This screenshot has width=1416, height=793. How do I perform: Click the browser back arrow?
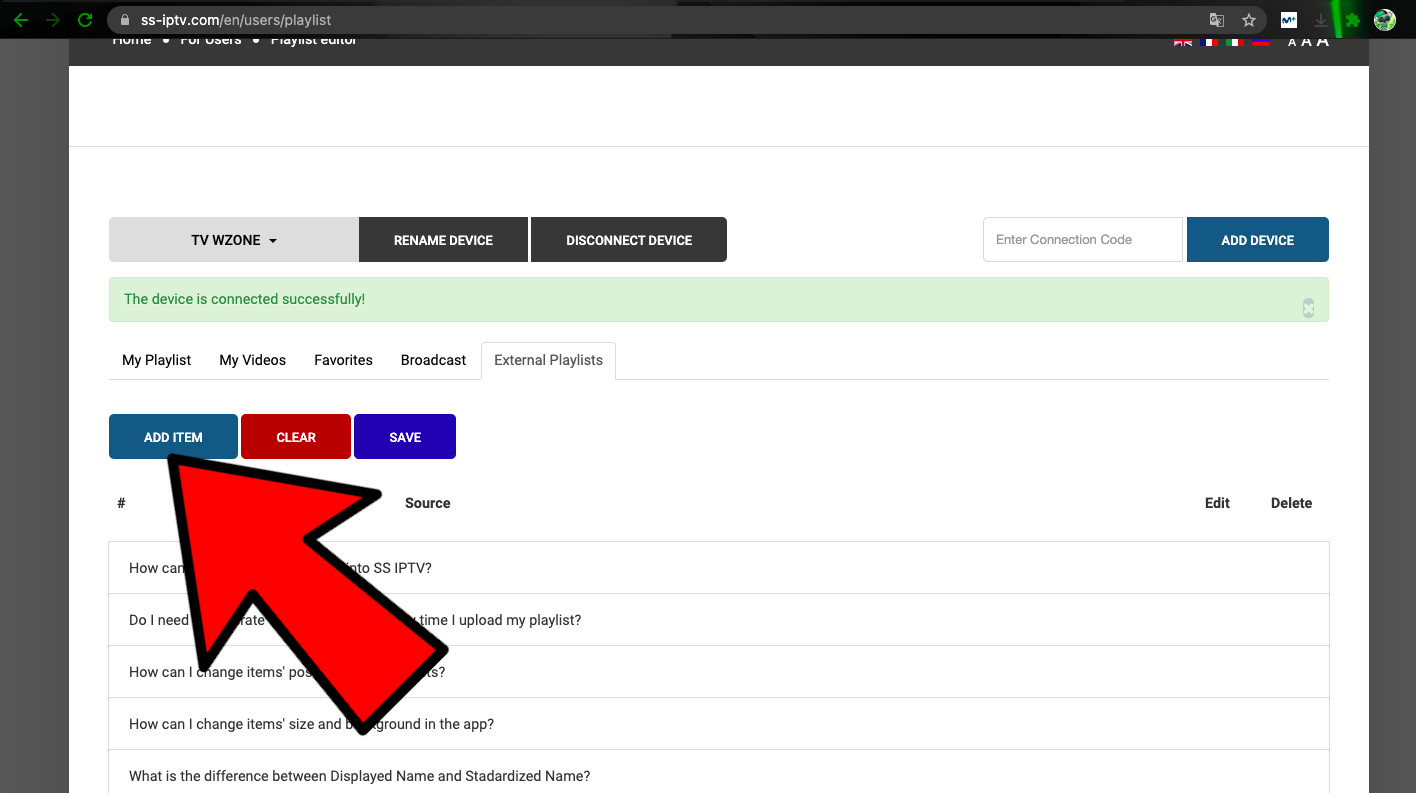click(x=21, y=20)
